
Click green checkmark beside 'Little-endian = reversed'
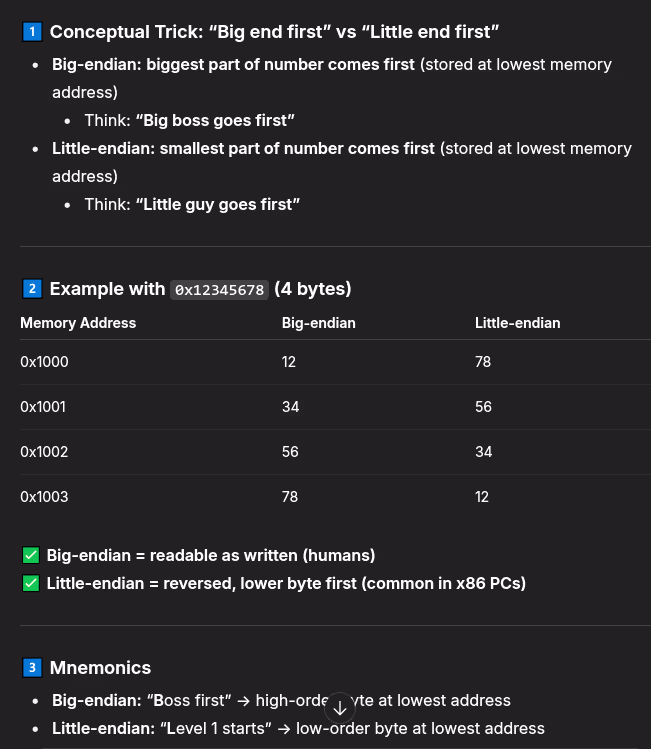tap(30, 583)
